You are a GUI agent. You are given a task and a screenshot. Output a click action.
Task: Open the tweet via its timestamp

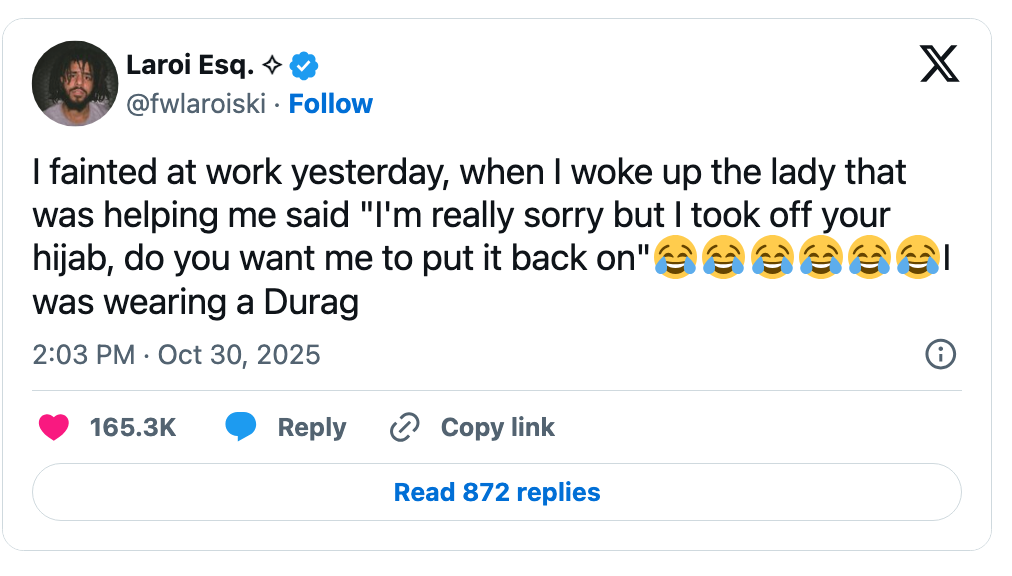click(83, 354)
